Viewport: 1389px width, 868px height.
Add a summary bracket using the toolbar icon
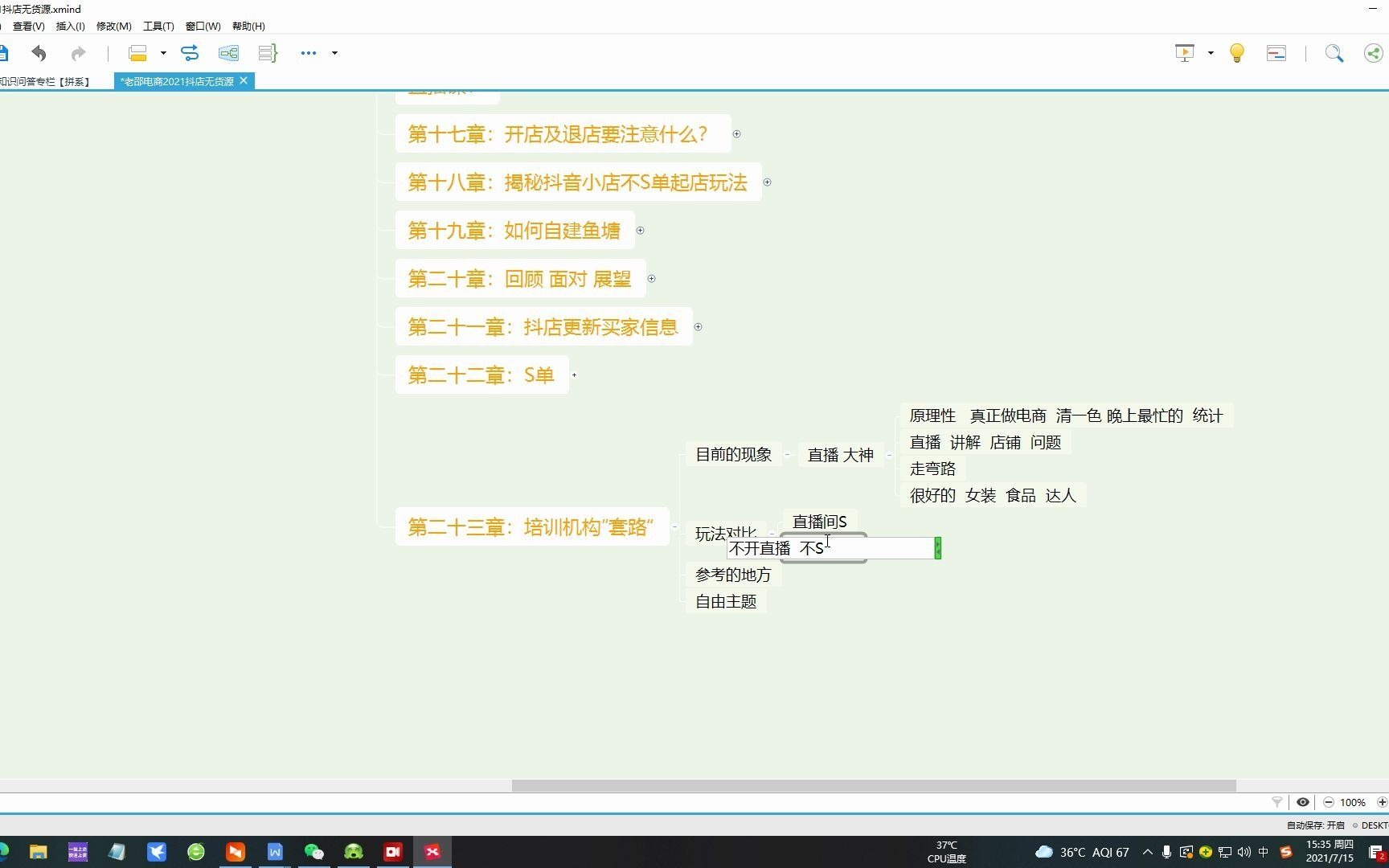268,53
